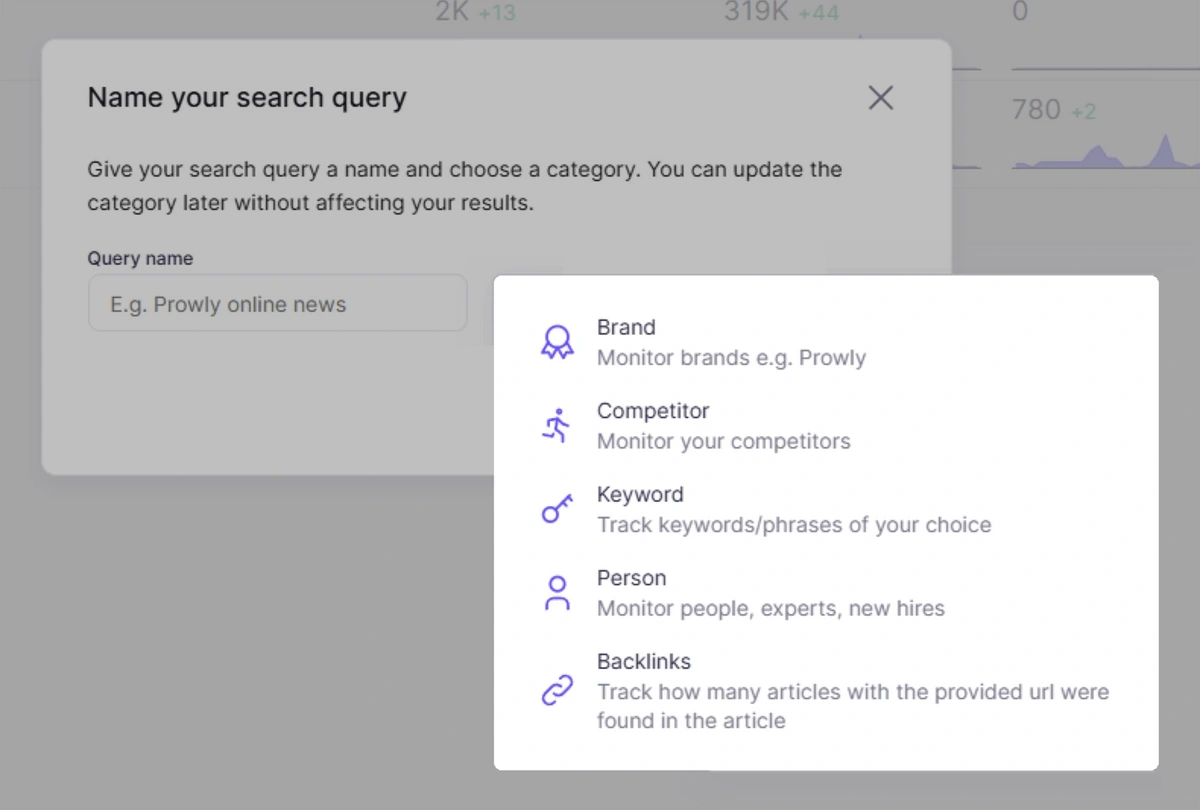Select Competitor category option
This screenshot has height=810, width=1200.
pyautogui.click(x=826, y=426)
